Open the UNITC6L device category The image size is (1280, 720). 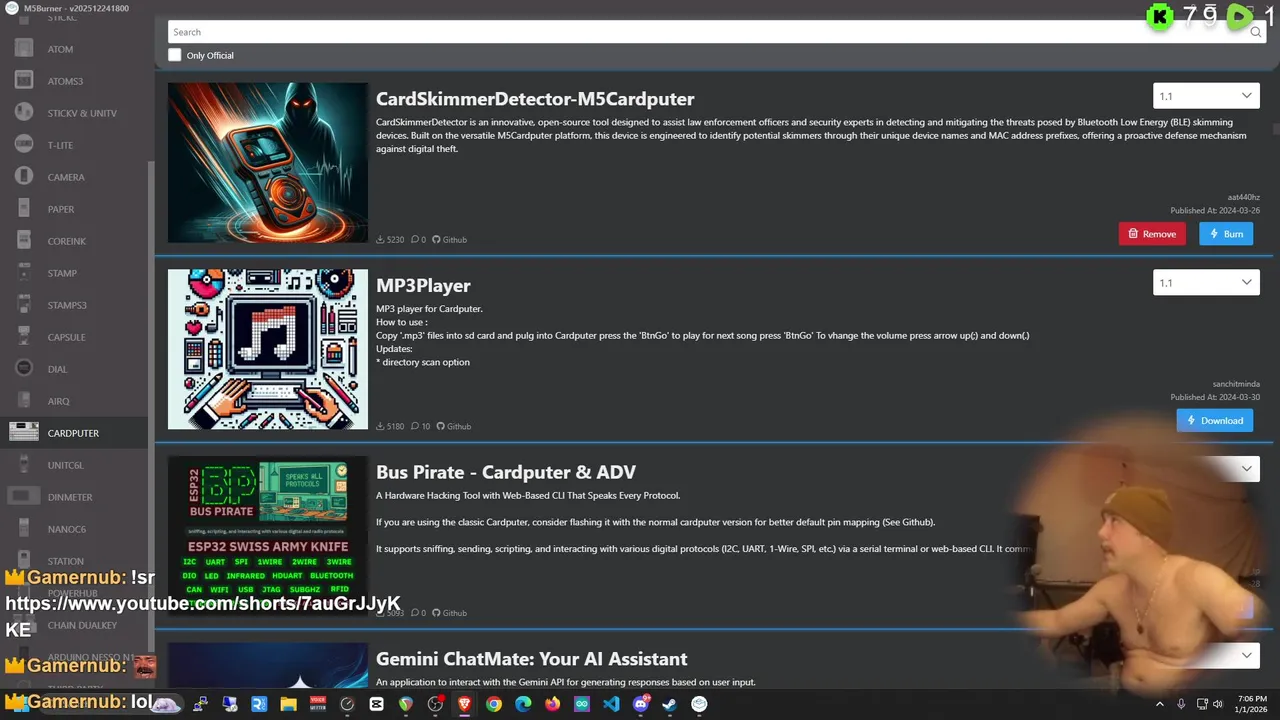pos(74,465)
